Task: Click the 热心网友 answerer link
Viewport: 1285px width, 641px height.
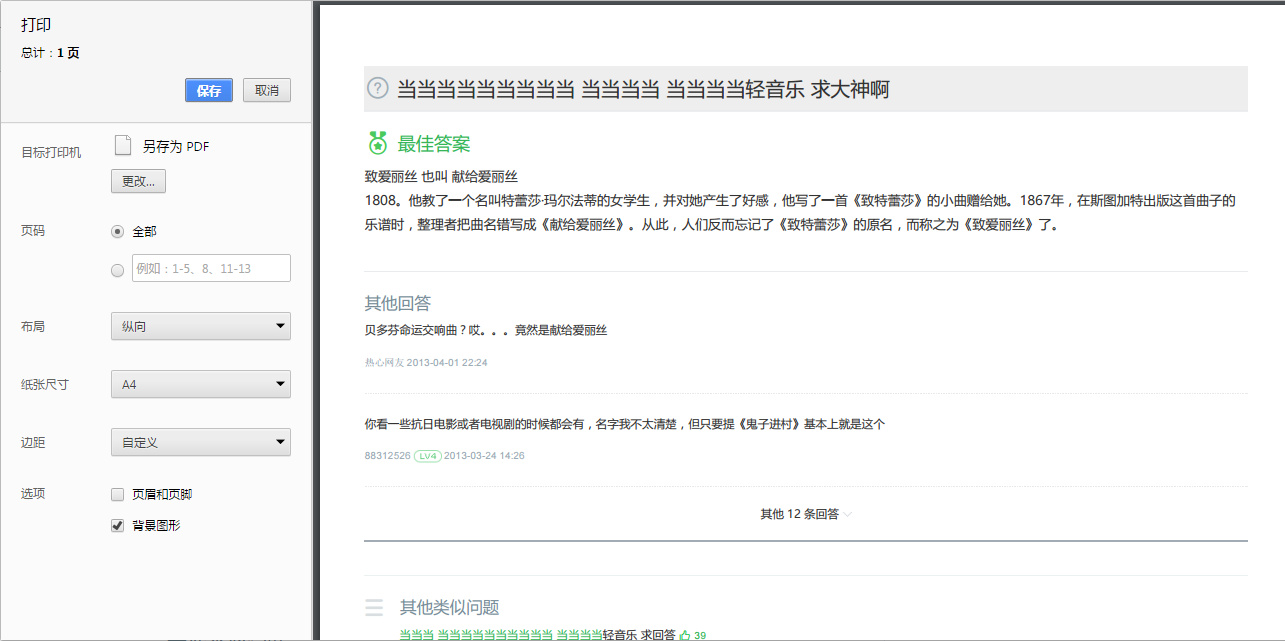Action: tap(386, 362)
